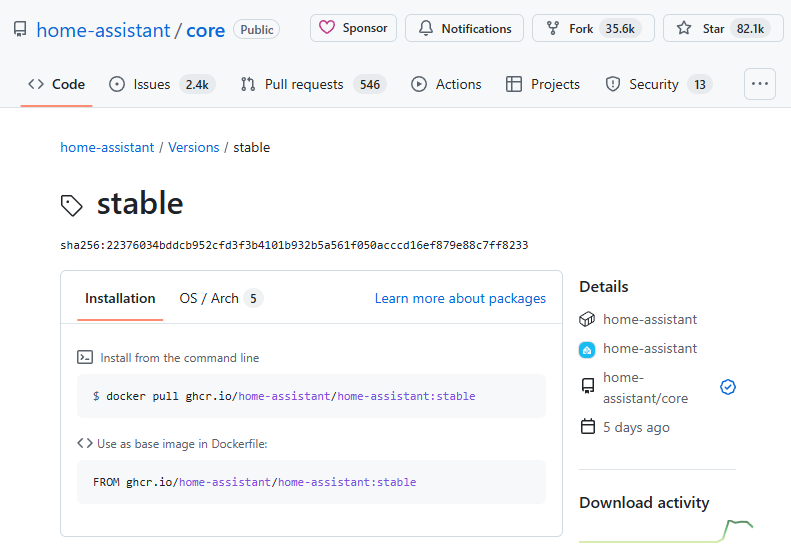Switch to the Actions tab
791x553 pixels.
(446, 84)
